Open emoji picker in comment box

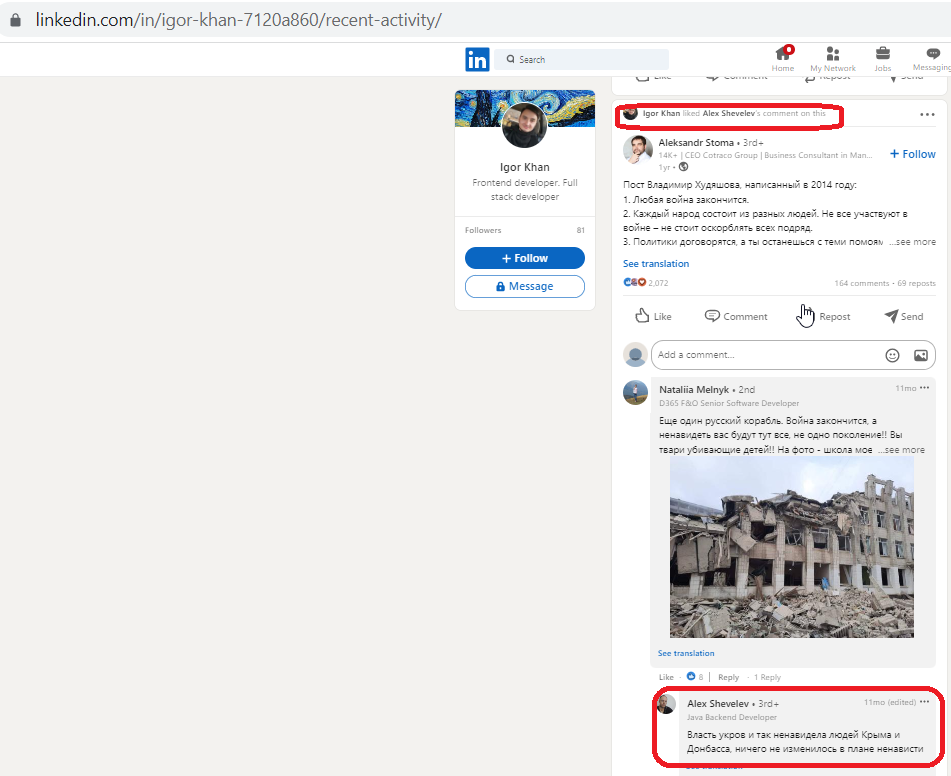[892, 356]
